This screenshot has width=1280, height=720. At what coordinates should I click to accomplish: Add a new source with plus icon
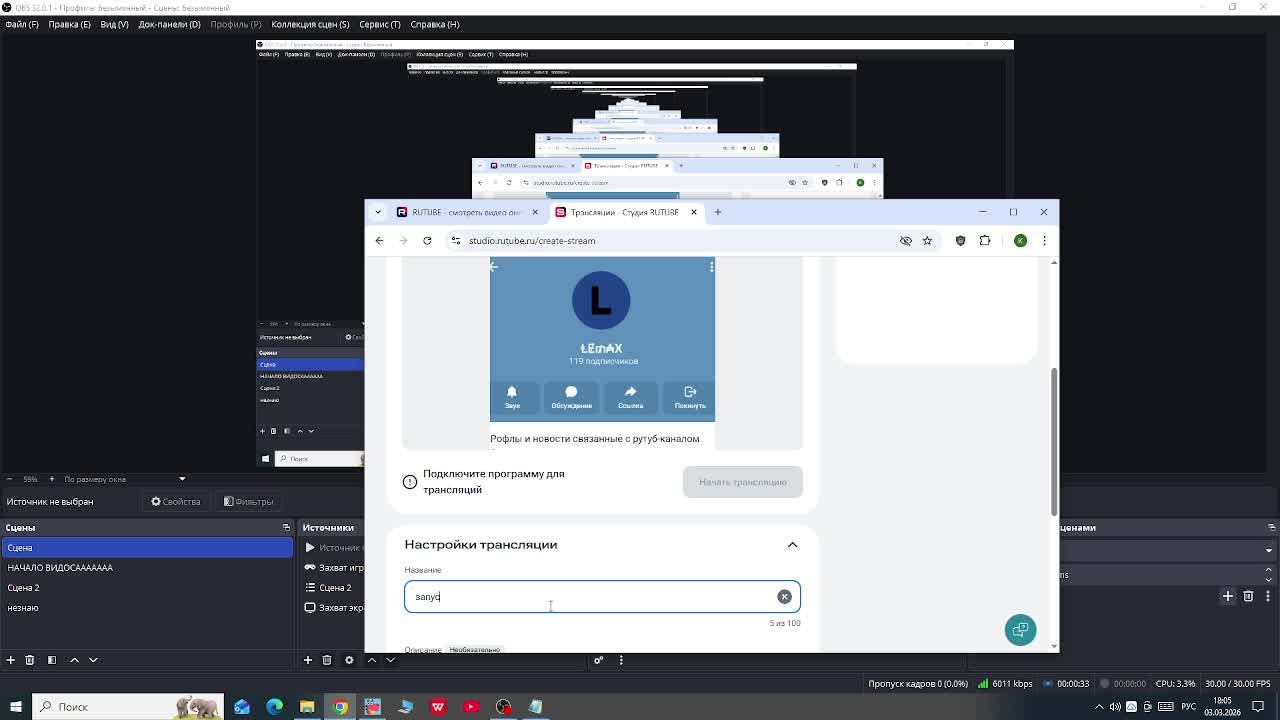click(x=307, y=660)
